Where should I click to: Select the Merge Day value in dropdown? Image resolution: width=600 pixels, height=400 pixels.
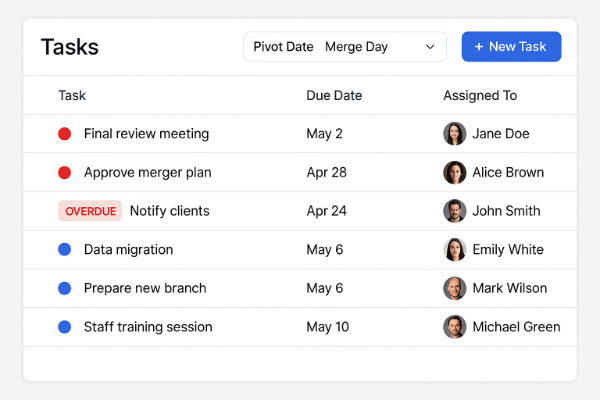click(x=357, y=47)
